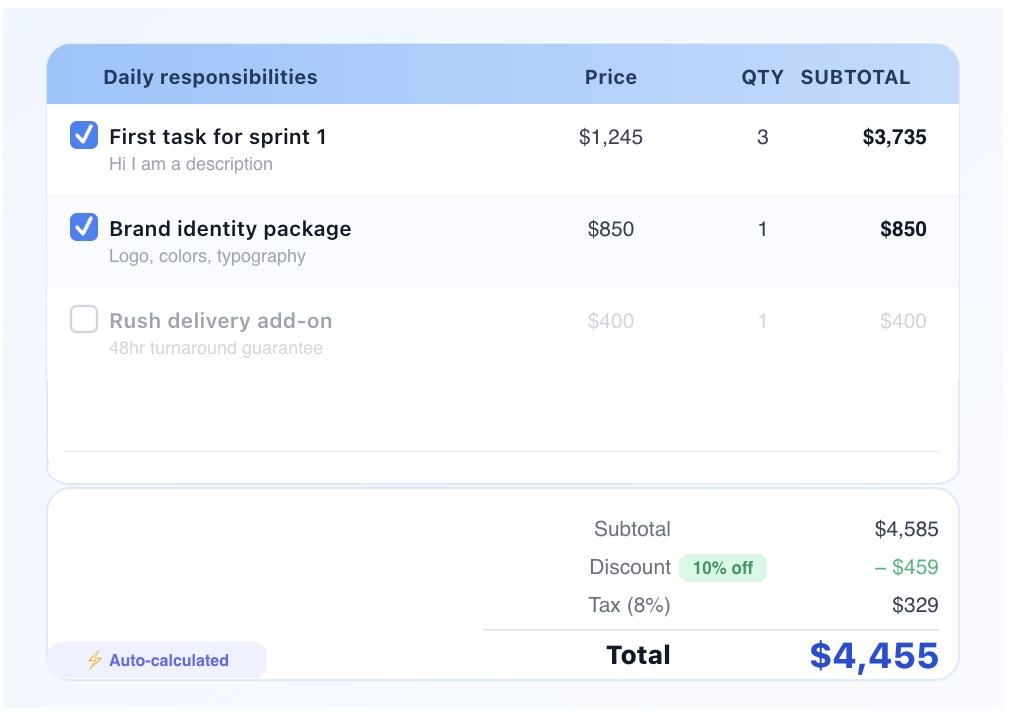Click the Total label
Viewport: 1018px width, 724px height.
[638, 655]
